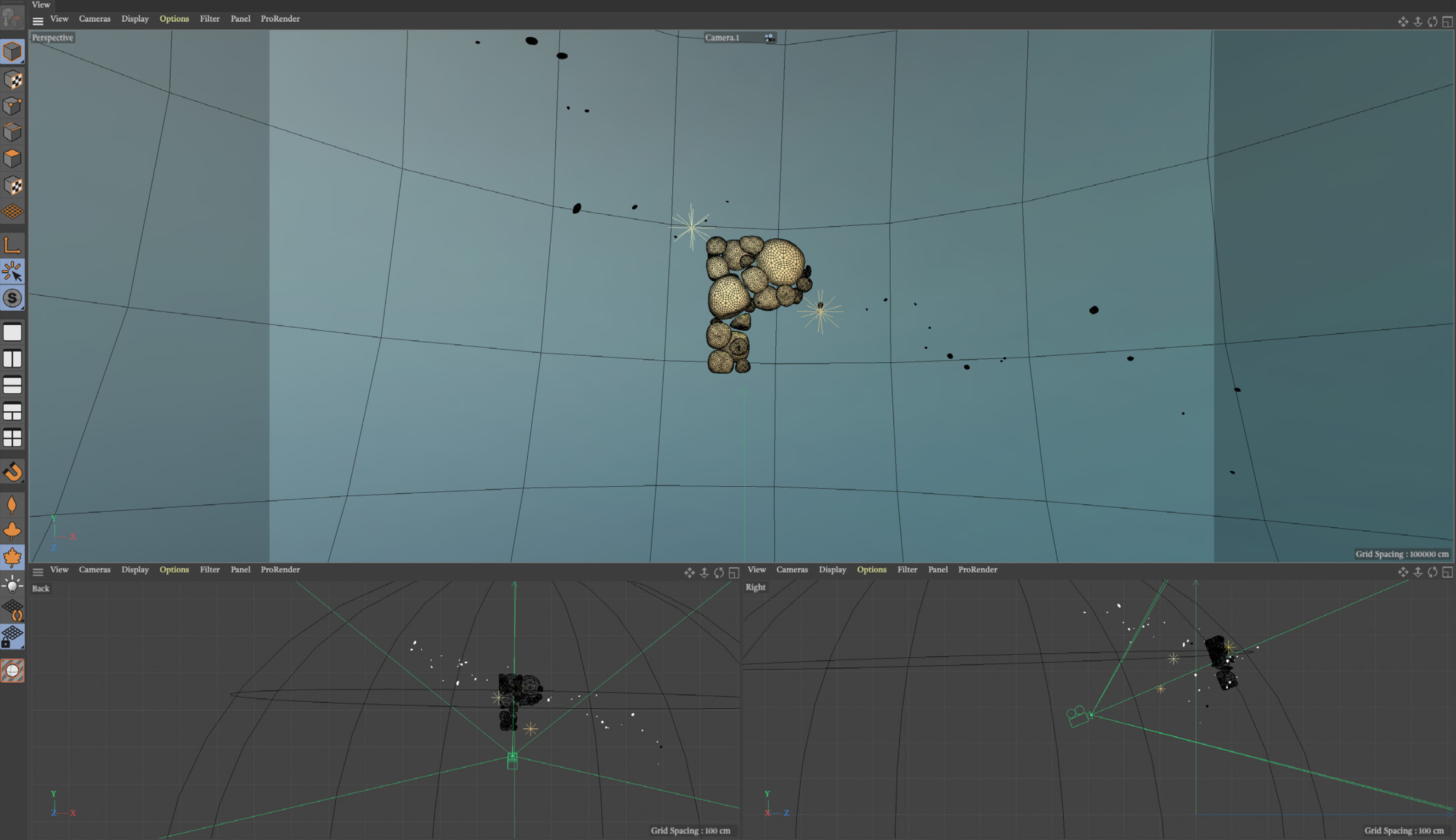Click rotate-camera icon in Right viewport
The image size is (1456, 840).
click(x=1433, y=572)
